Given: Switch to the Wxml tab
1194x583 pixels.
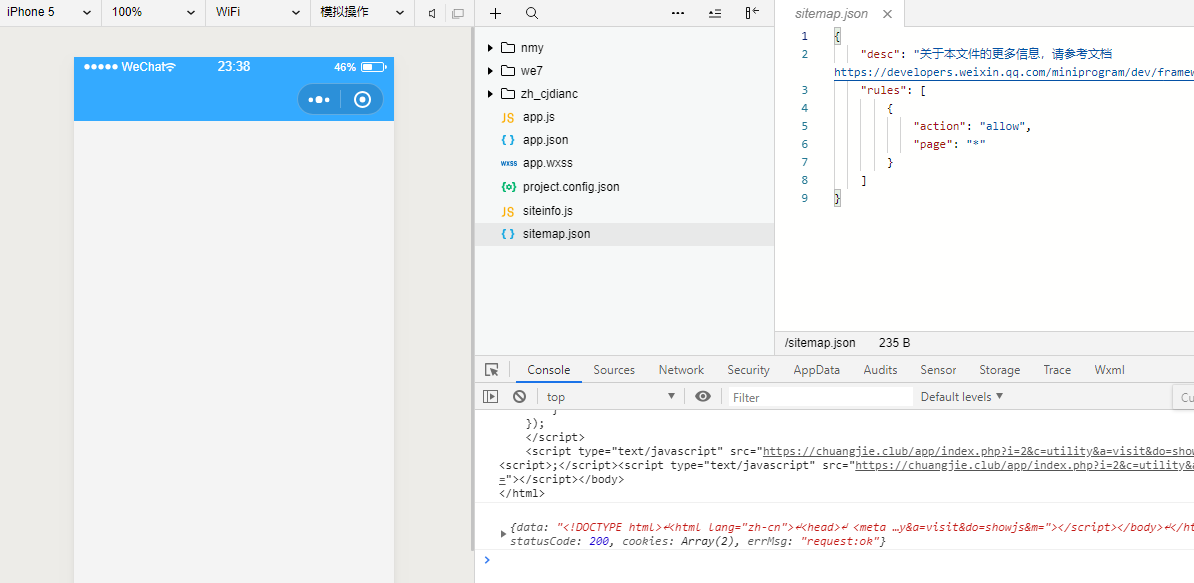Looking at the screenshot, I should pyautogui.click(x=1109, y=370).
